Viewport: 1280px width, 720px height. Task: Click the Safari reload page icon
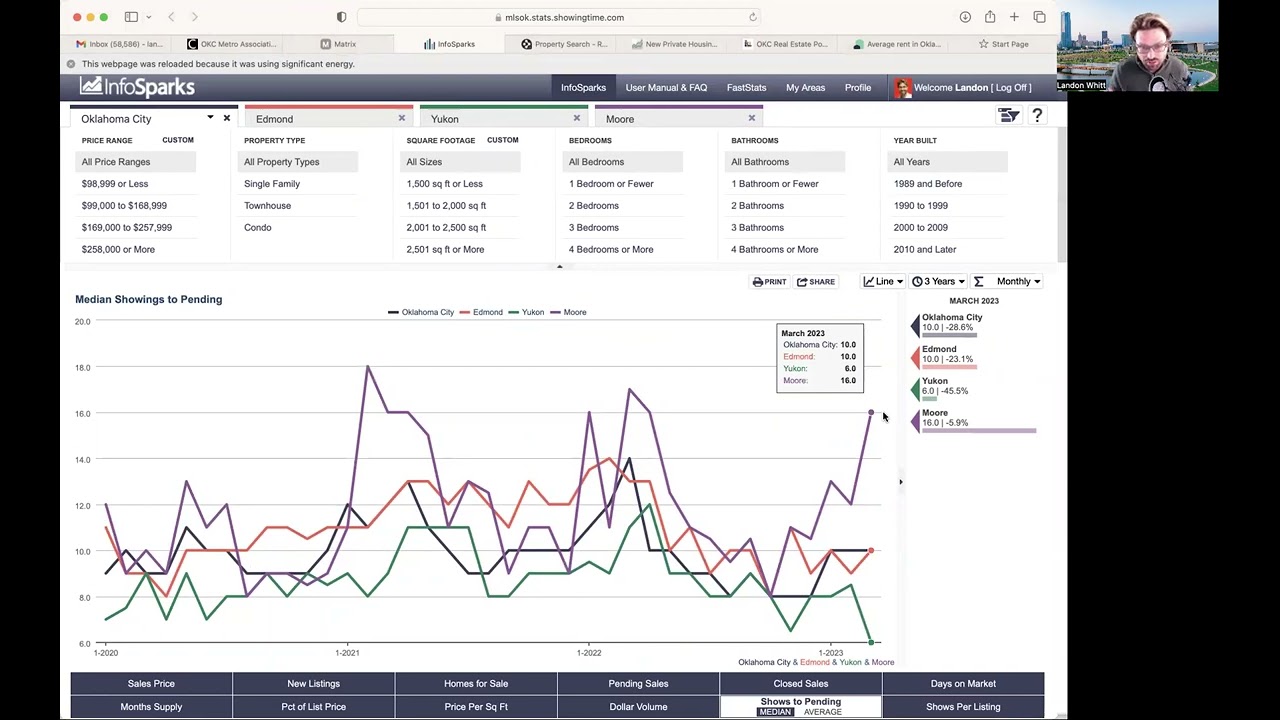click(753, 17)
